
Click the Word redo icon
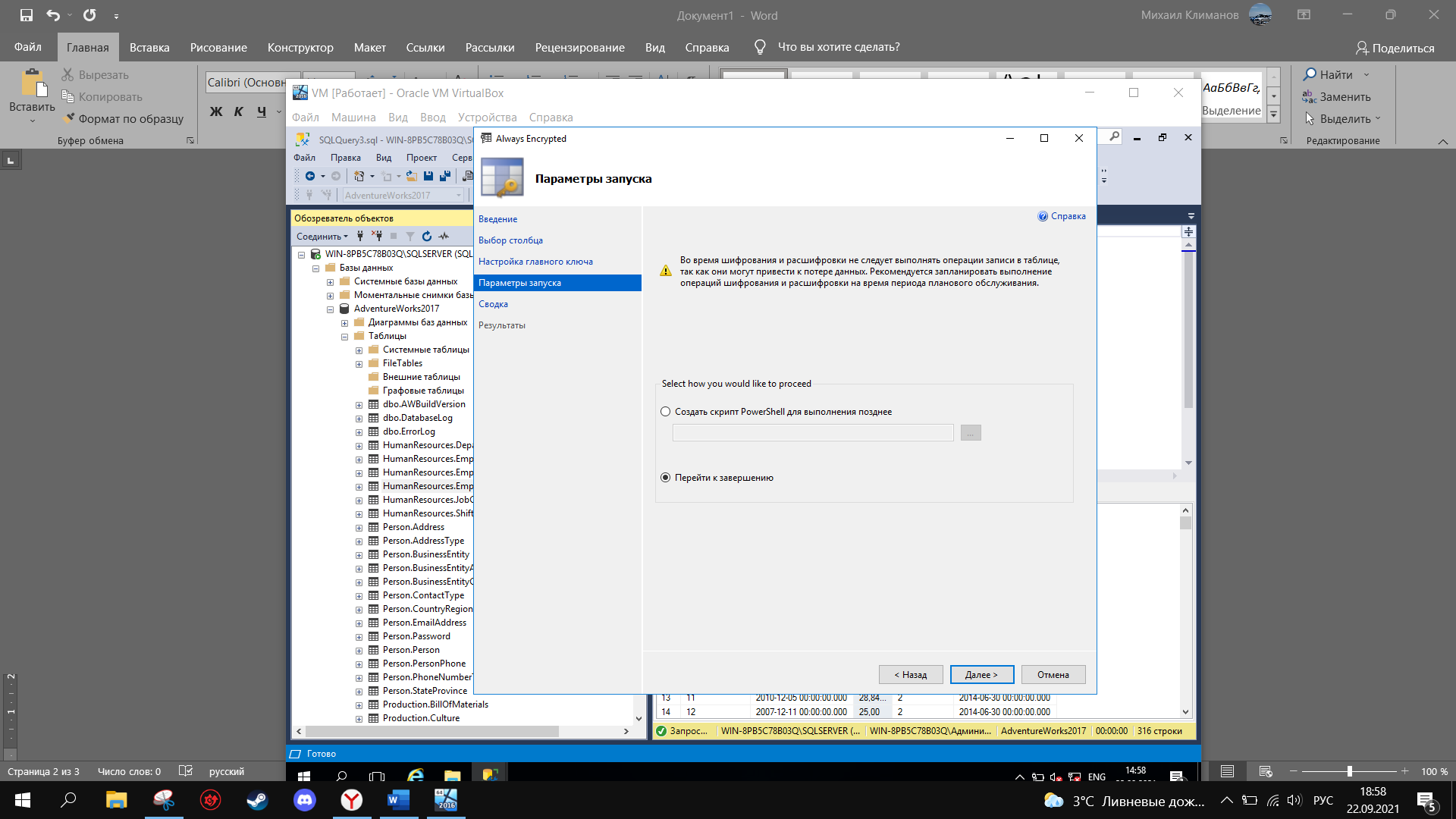pyautogui.click(x=89, y=15)
